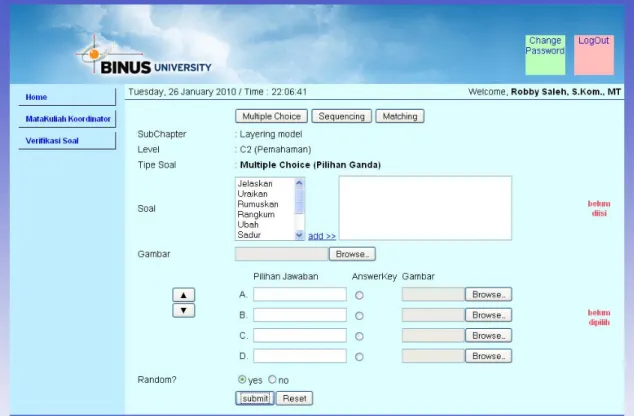Open MataKuliah Koordinator menu item

[67, 119]
